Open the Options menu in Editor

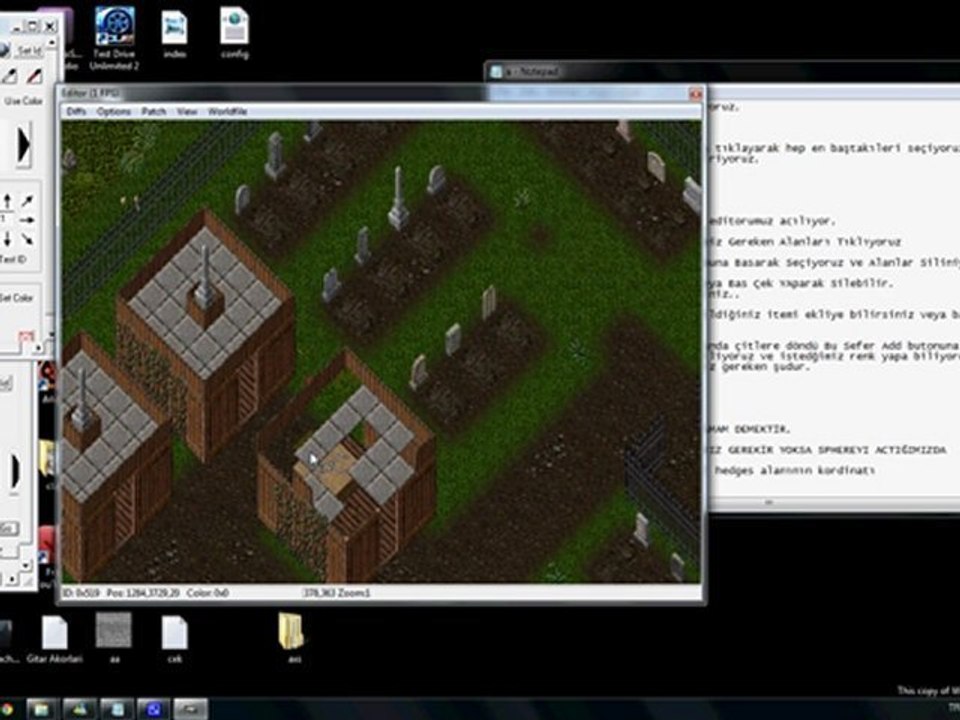click(x=114, y=111)
